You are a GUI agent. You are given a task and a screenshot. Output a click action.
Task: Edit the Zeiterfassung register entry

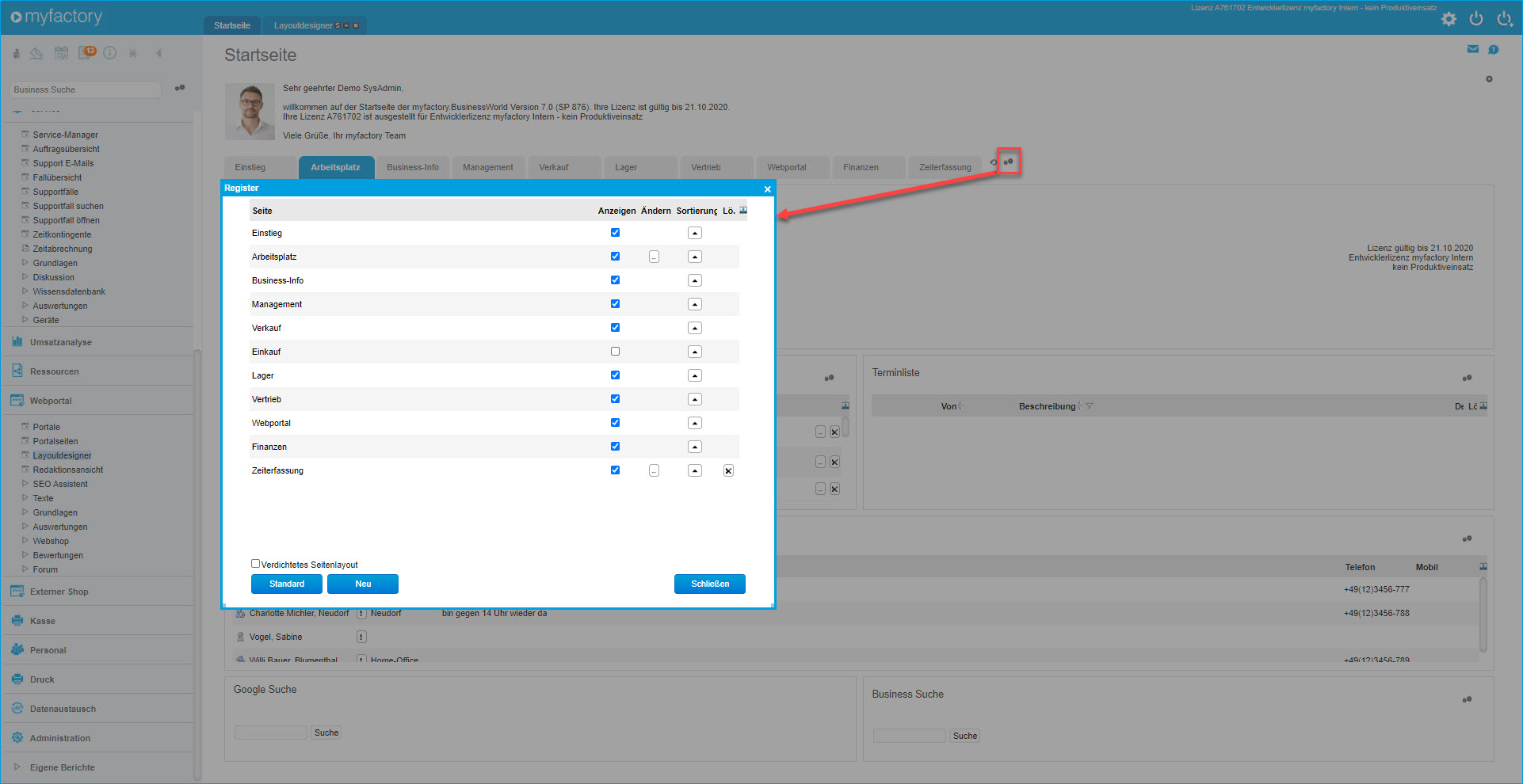coord(654,470)
